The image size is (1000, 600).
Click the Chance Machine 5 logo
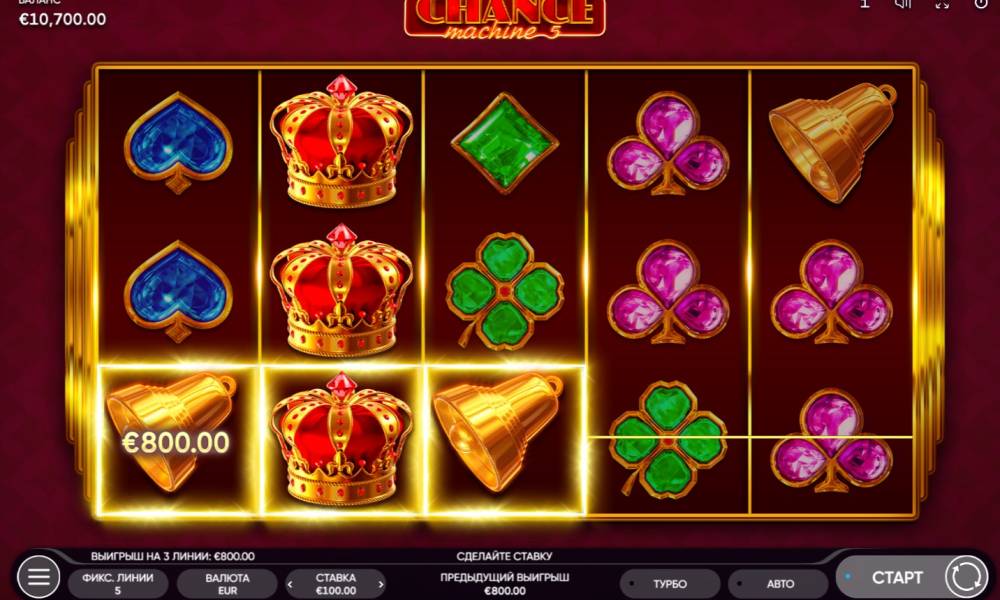(x=504, y=18)
